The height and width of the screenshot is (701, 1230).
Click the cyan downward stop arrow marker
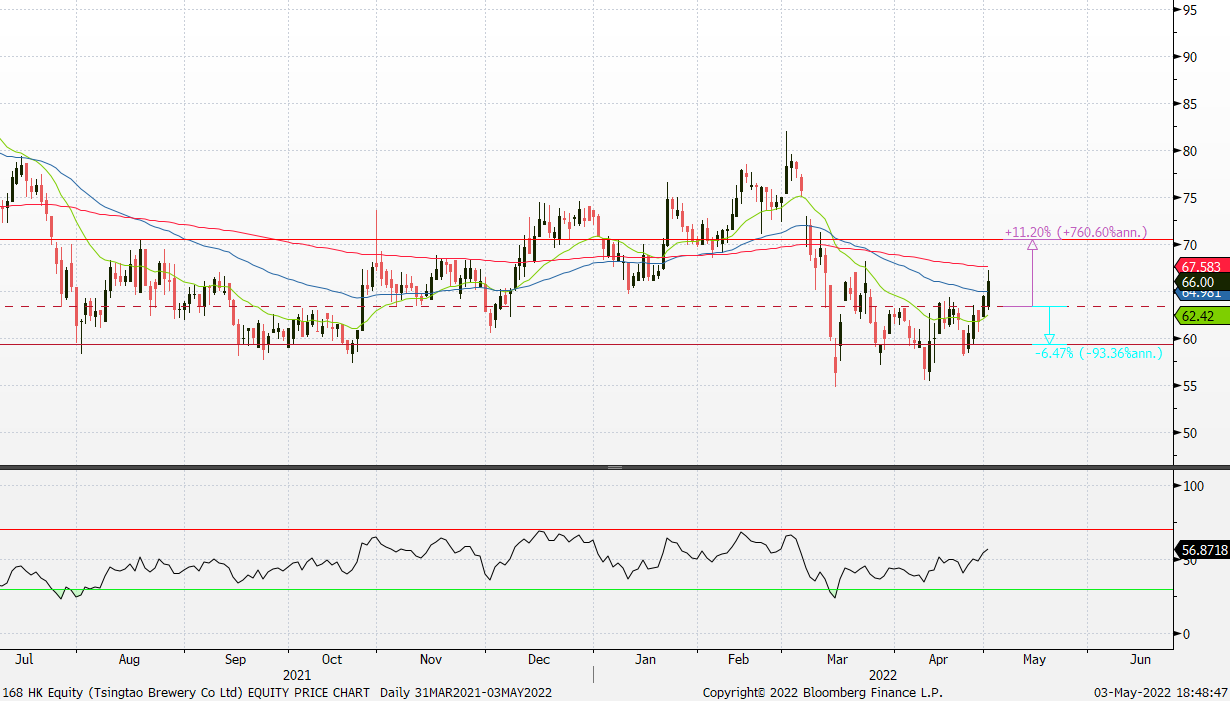click(x=1049, y=339)
